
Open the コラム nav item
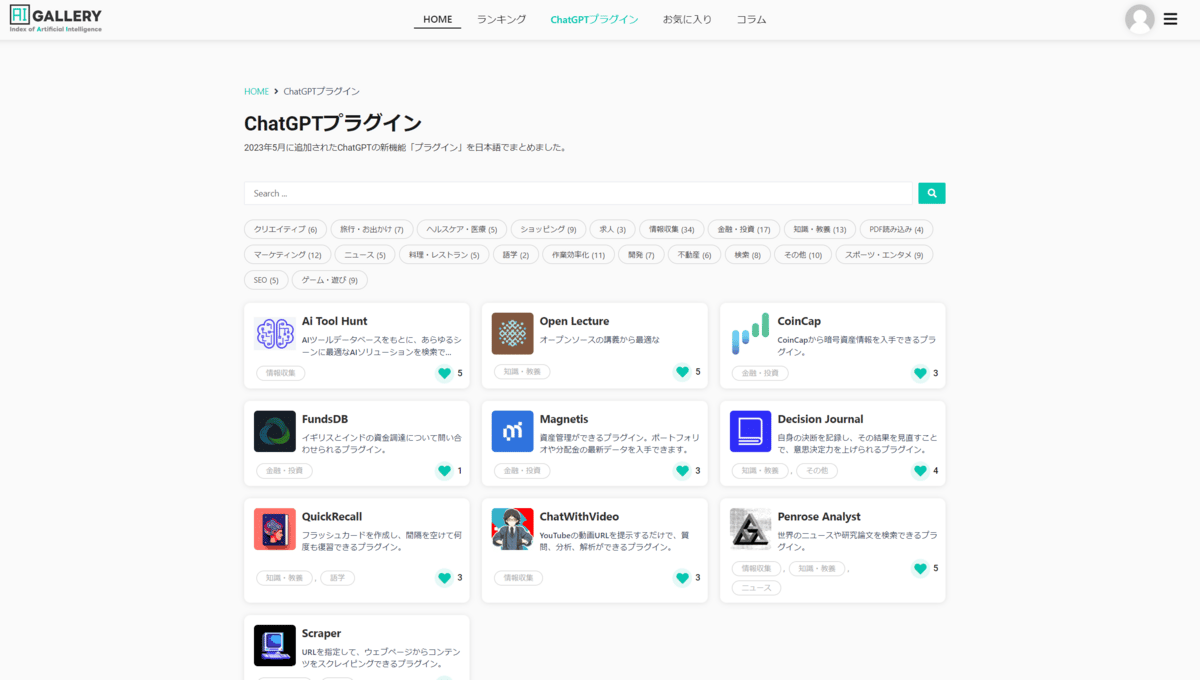(x=752, y=19)
